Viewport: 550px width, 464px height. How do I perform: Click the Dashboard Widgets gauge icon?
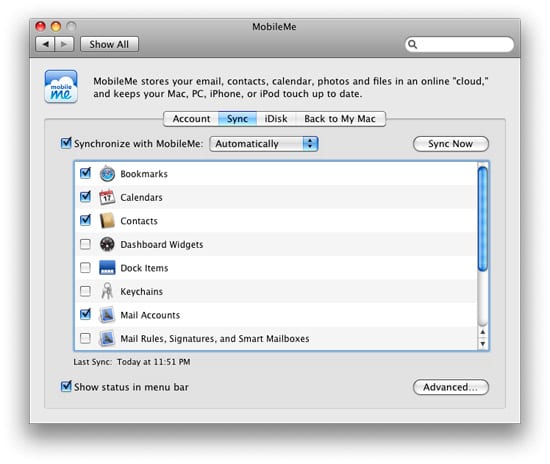click(107, 244)
